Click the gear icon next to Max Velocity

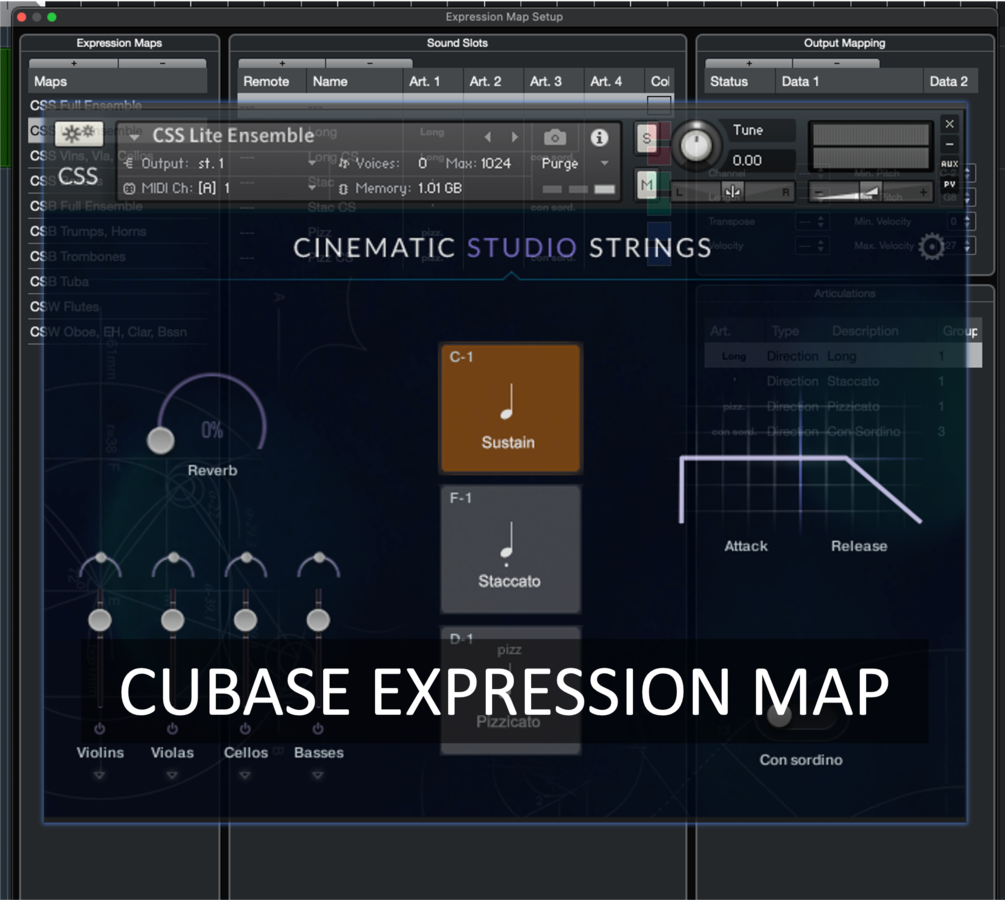pyautogui.click(x=933, y=247)
